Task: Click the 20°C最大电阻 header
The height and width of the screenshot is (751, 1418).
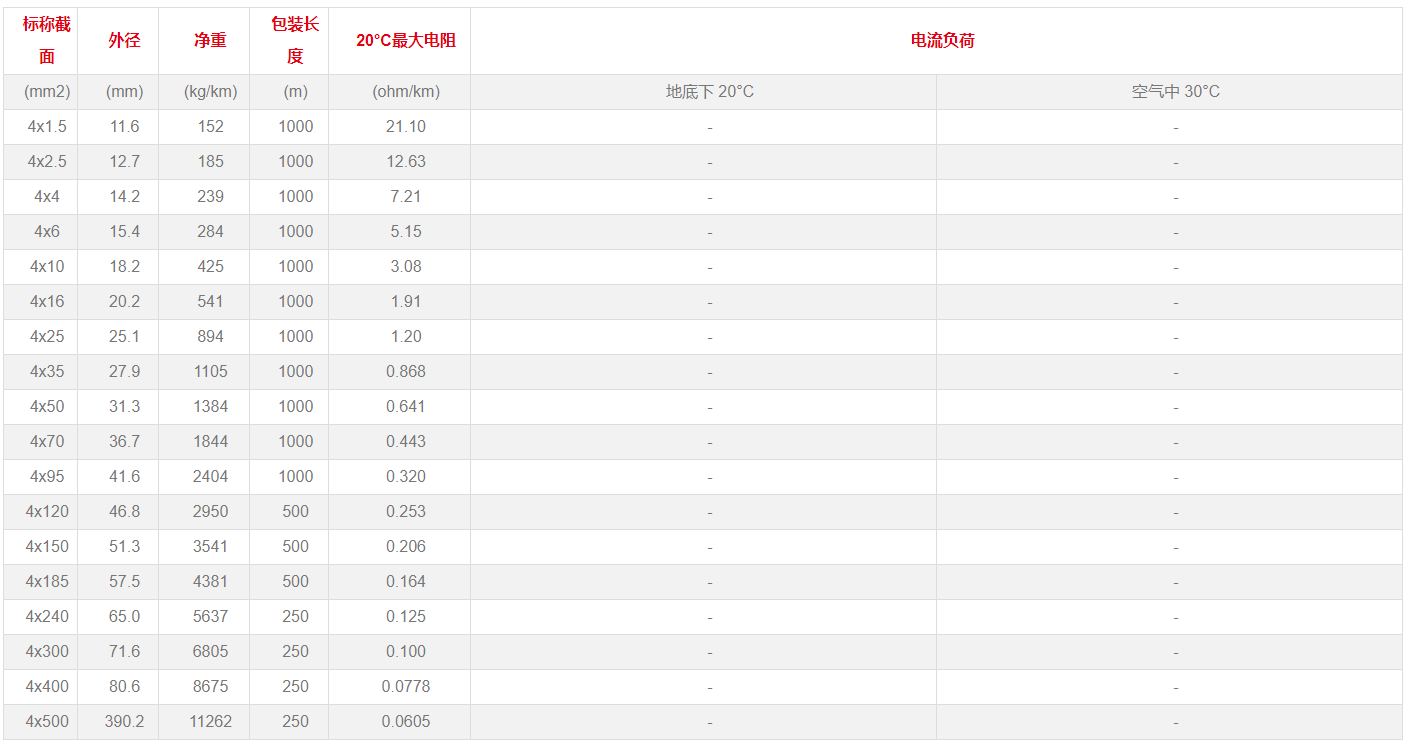Action: (x=406, y=40)
